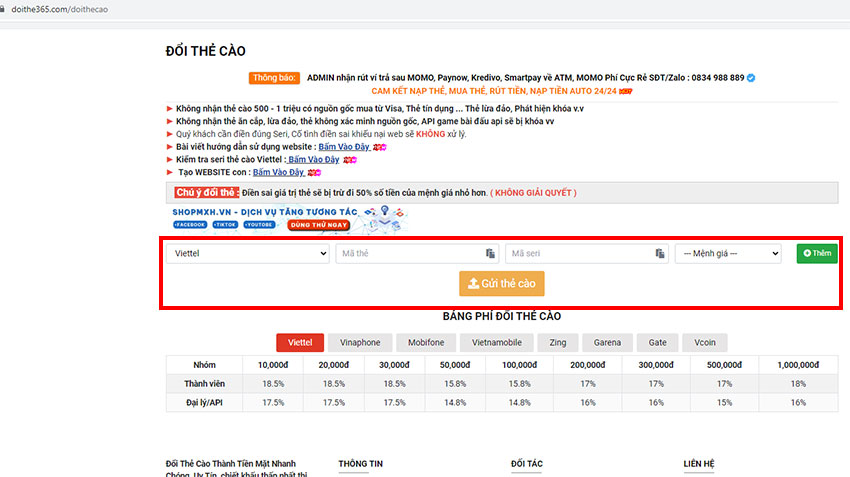Select the Vietnamobile fee tab
This screenshot has width=850, height=477.
[497, 343]
